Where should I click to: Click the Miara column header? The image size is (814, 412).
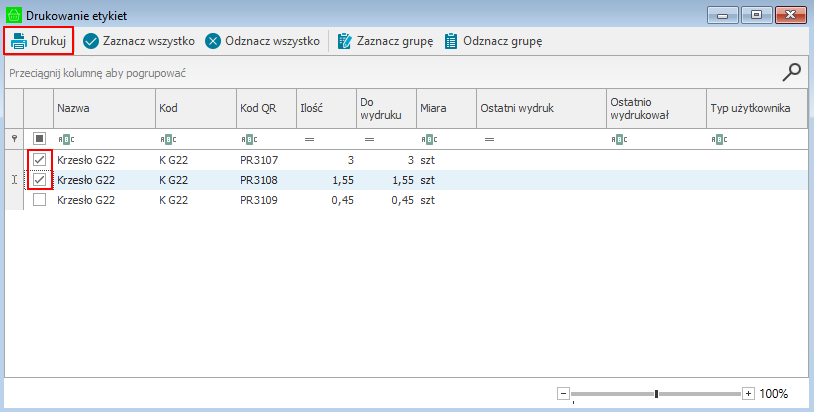coord(445,108)
